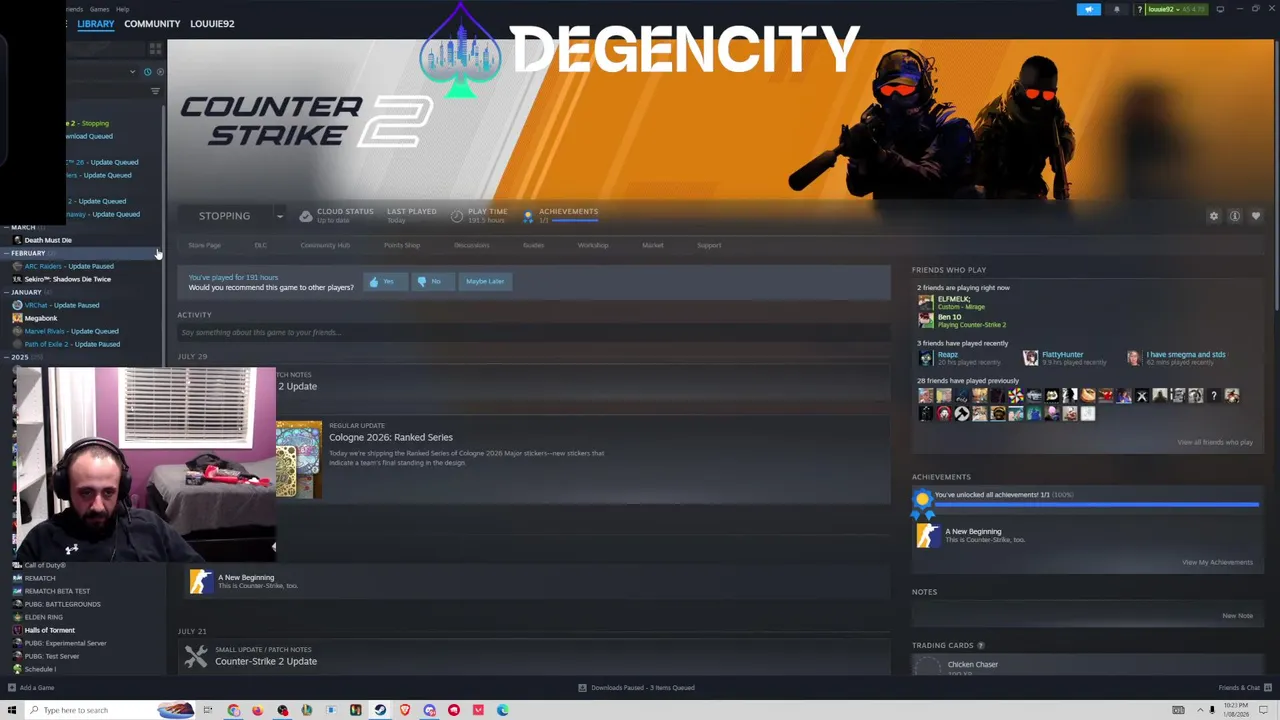Viewport: 1280px width, 720px height.
Task: Expand library collection filter dropdown chevron
Action: point(132,72)
